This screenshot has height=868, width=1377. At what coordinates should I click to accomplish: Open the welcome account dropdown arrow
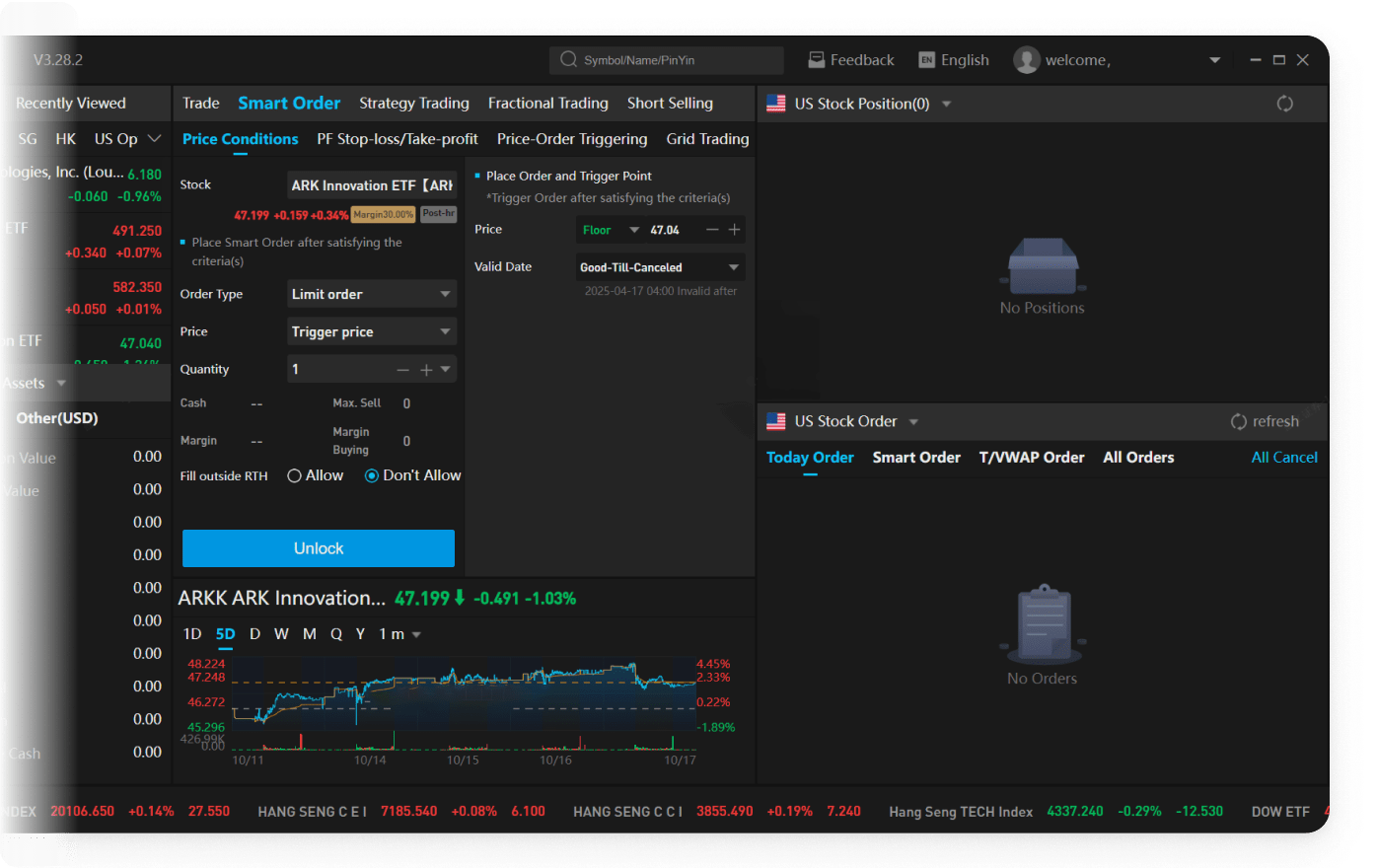click(x=1215, y=60)
